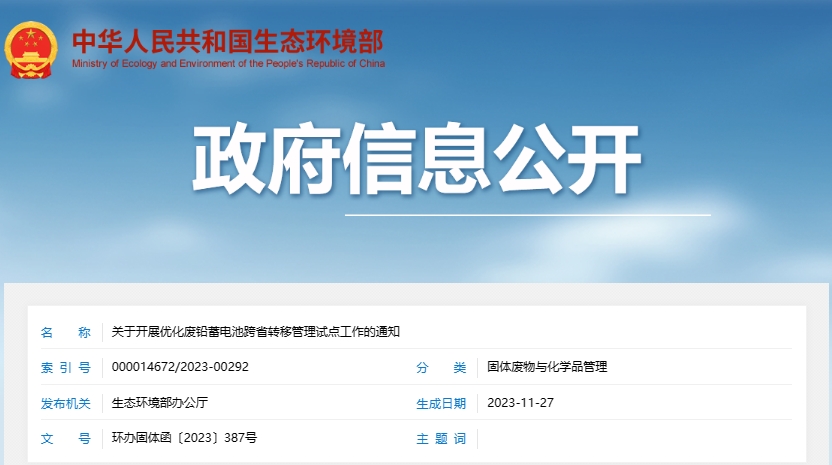Select the 文号 field label
This screenshot has height=465, width=832.
pos(65,438)
